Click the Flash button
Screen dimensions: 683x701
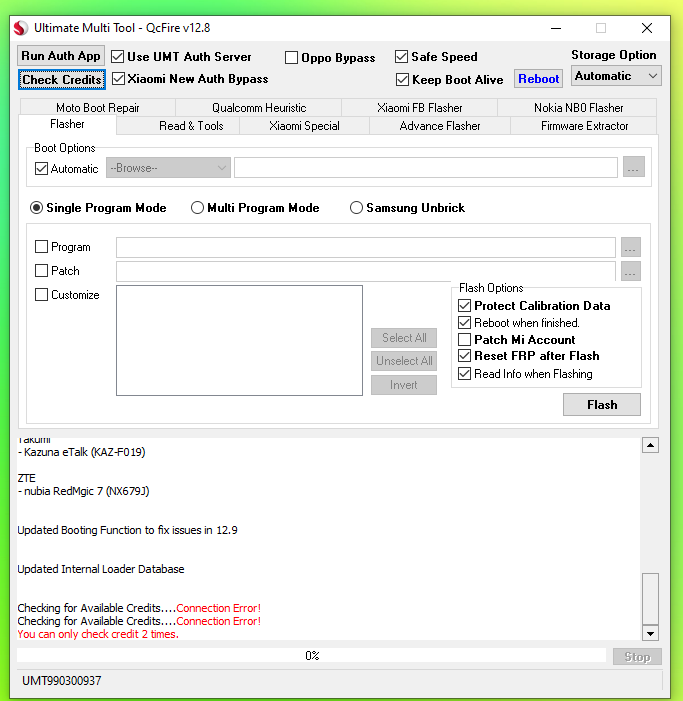coord(602,405)
